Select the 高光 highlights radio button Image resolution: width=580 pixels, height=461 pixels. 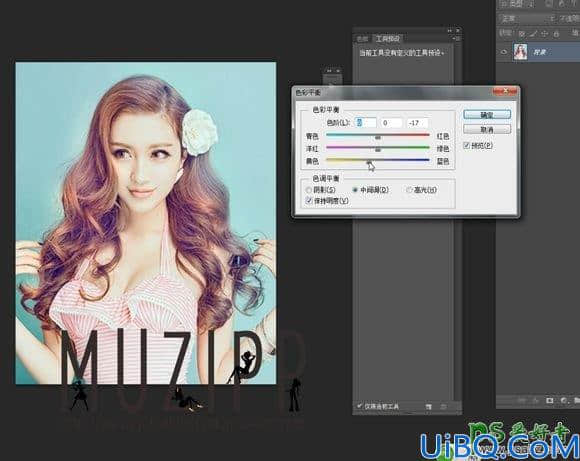coord(409,190)
